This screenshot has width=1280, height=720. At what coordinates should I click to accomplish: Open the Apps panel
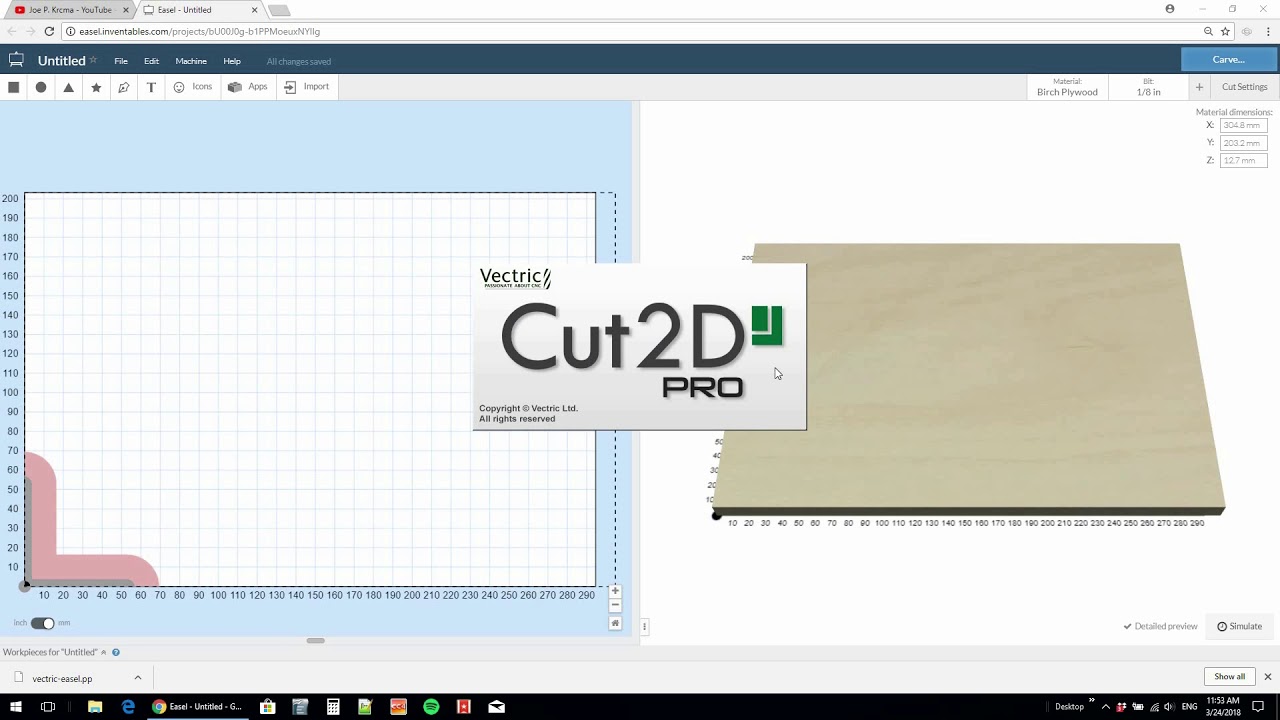(248, 87)
